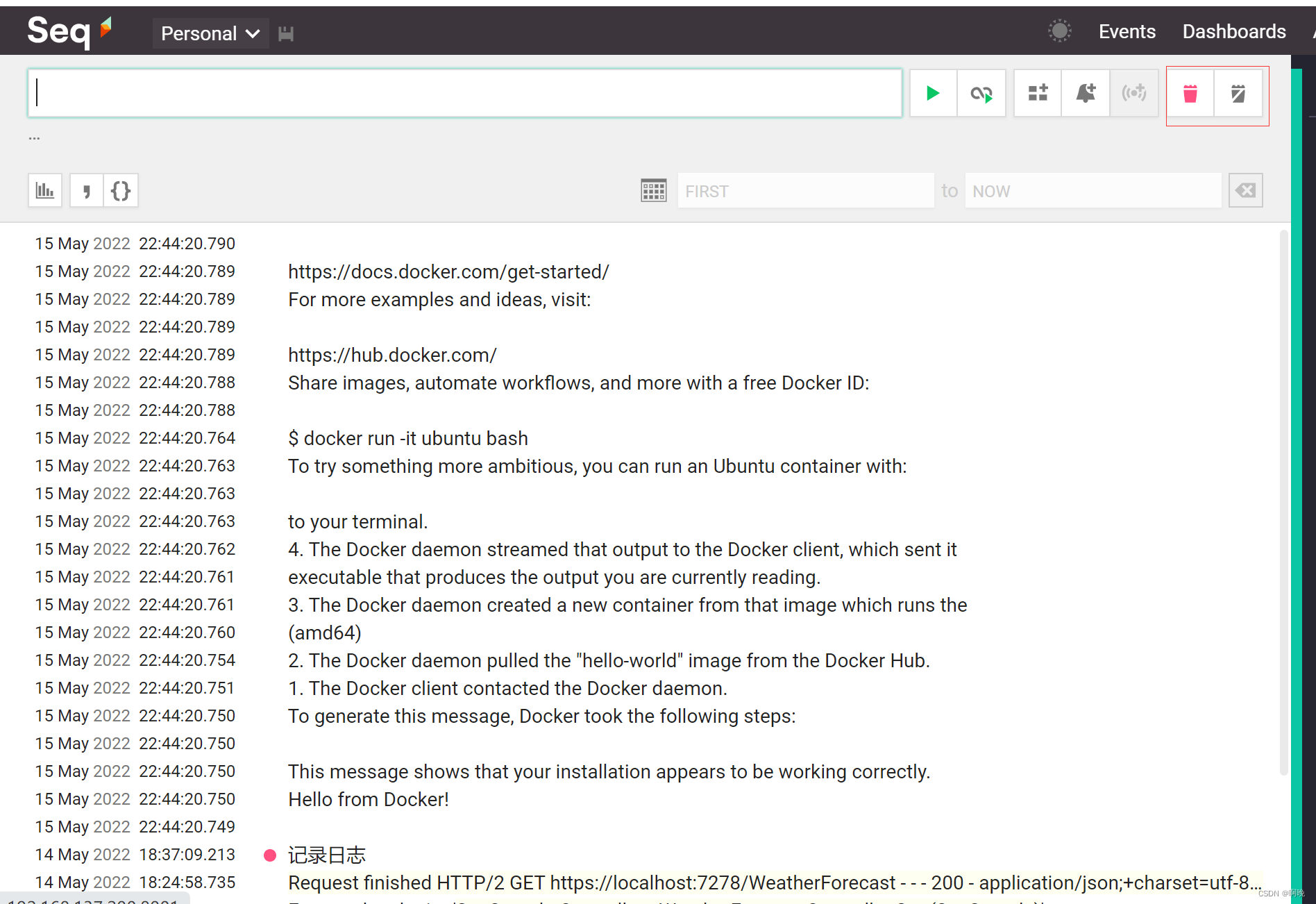Clear the date range with backspace icon
Viewport: 1316px width, 904px height.
(x=1246, y=190)
